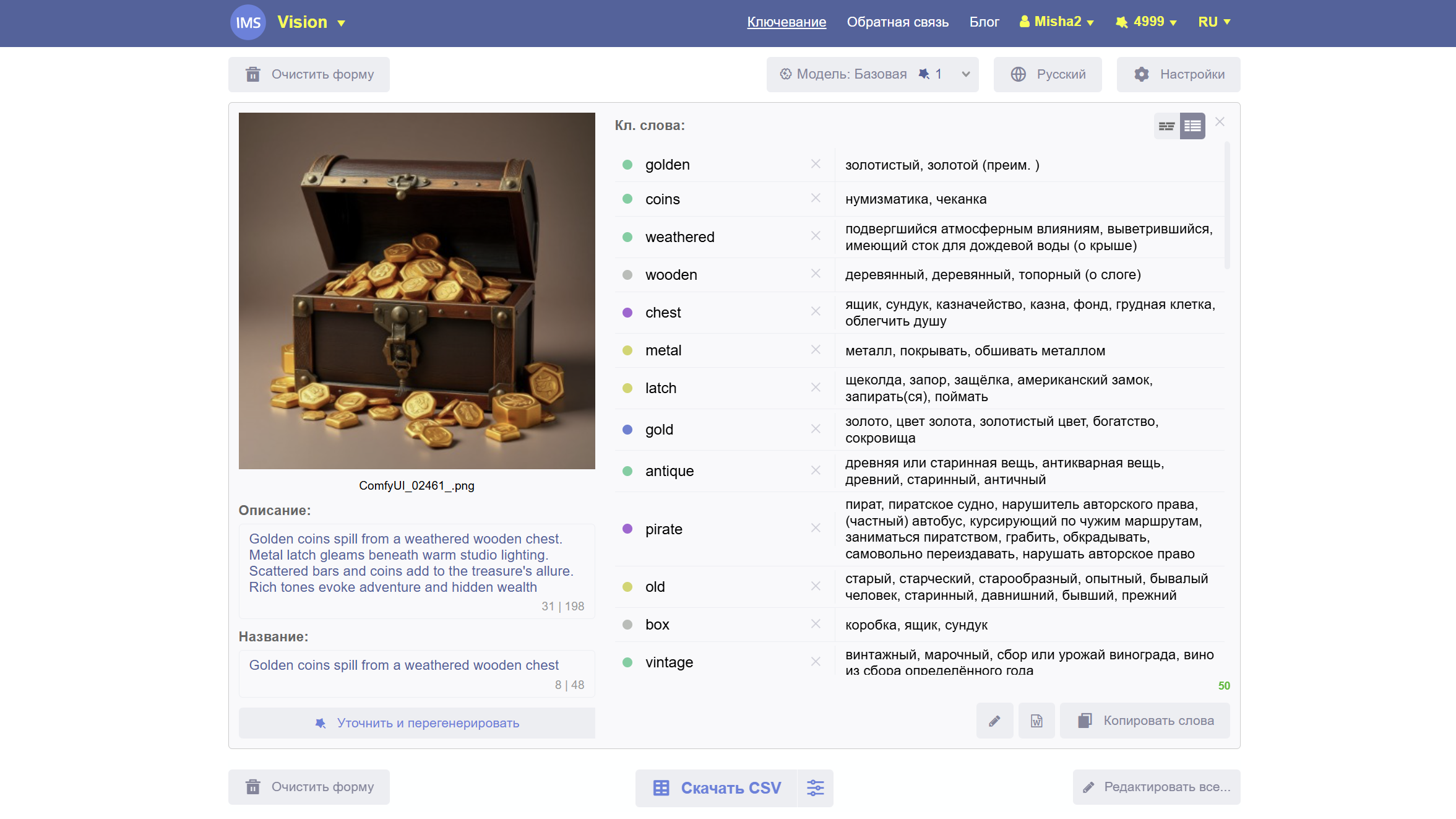Click the IMS logo icon
Viewport: 1456px width, 819px height.
[248, 22]
